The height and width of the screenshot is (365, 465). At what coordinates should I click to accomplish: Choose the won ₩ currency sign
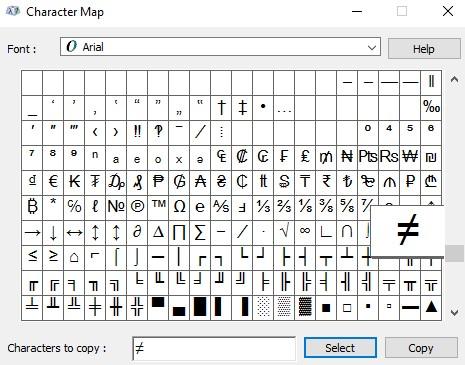410,158
